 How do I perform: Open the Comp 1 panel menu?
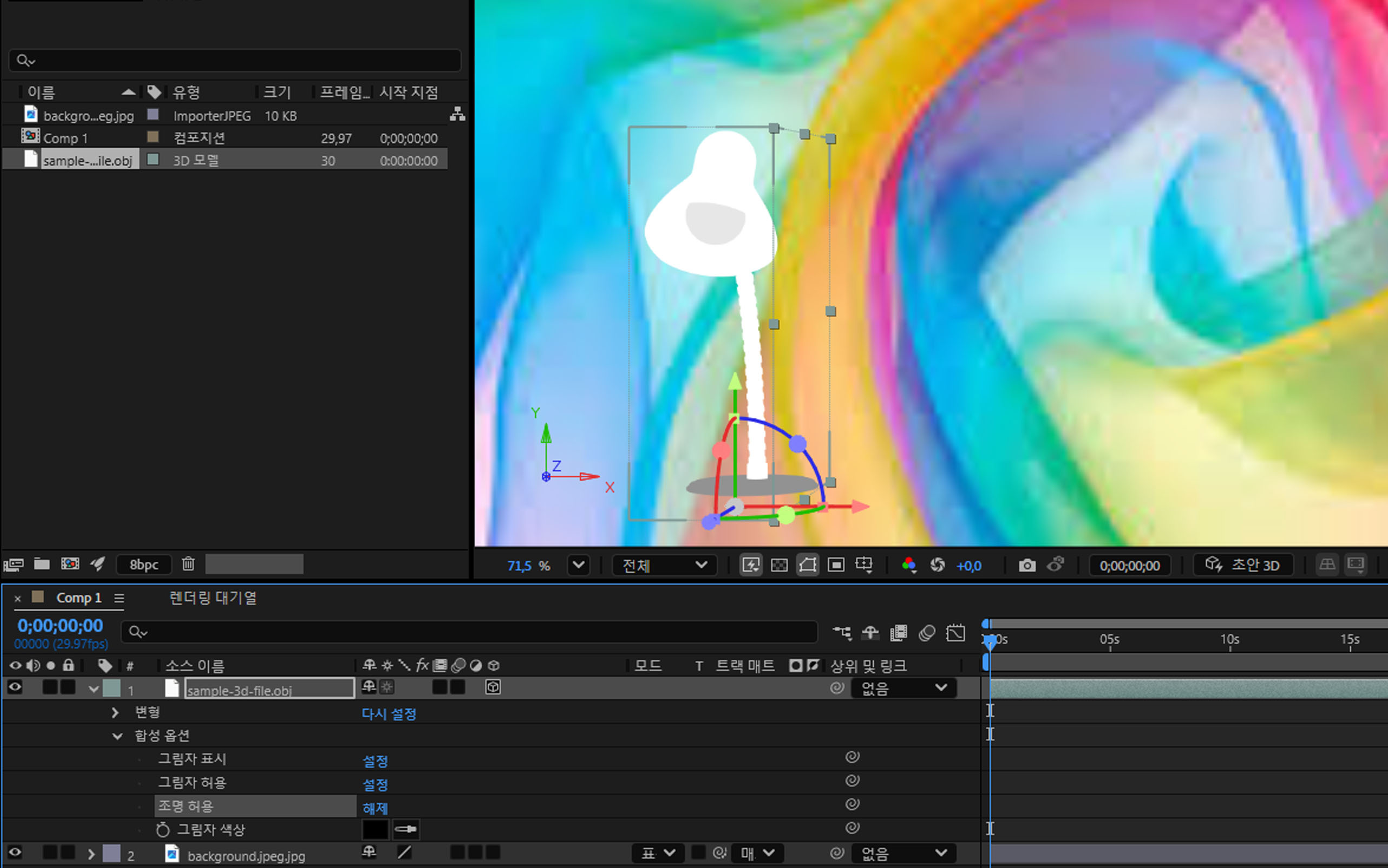click(119, 598)
